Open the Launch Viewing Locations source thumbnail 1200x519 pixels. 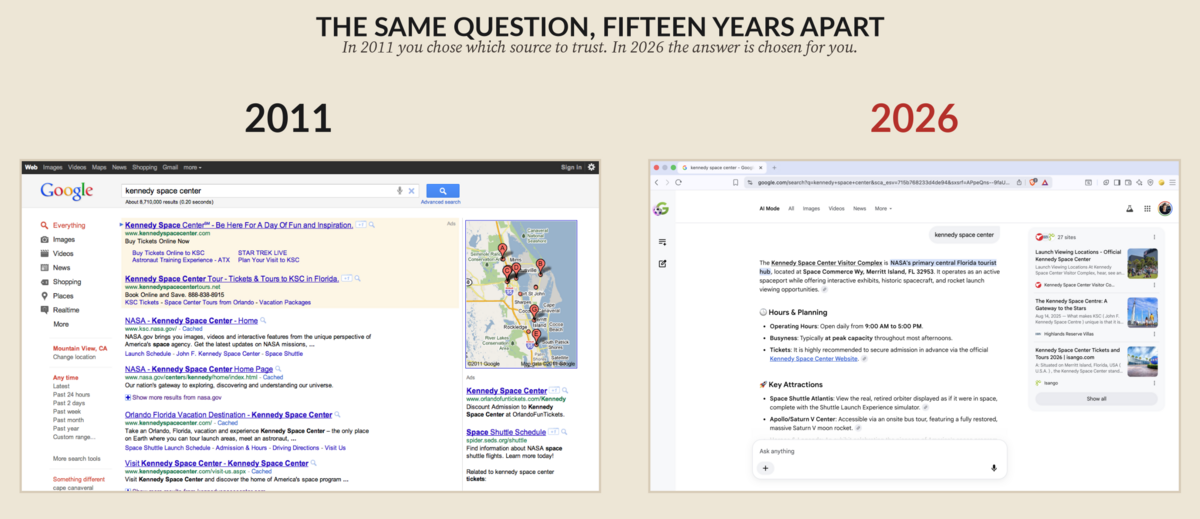pyautogui.click(x=1142, y=263)
